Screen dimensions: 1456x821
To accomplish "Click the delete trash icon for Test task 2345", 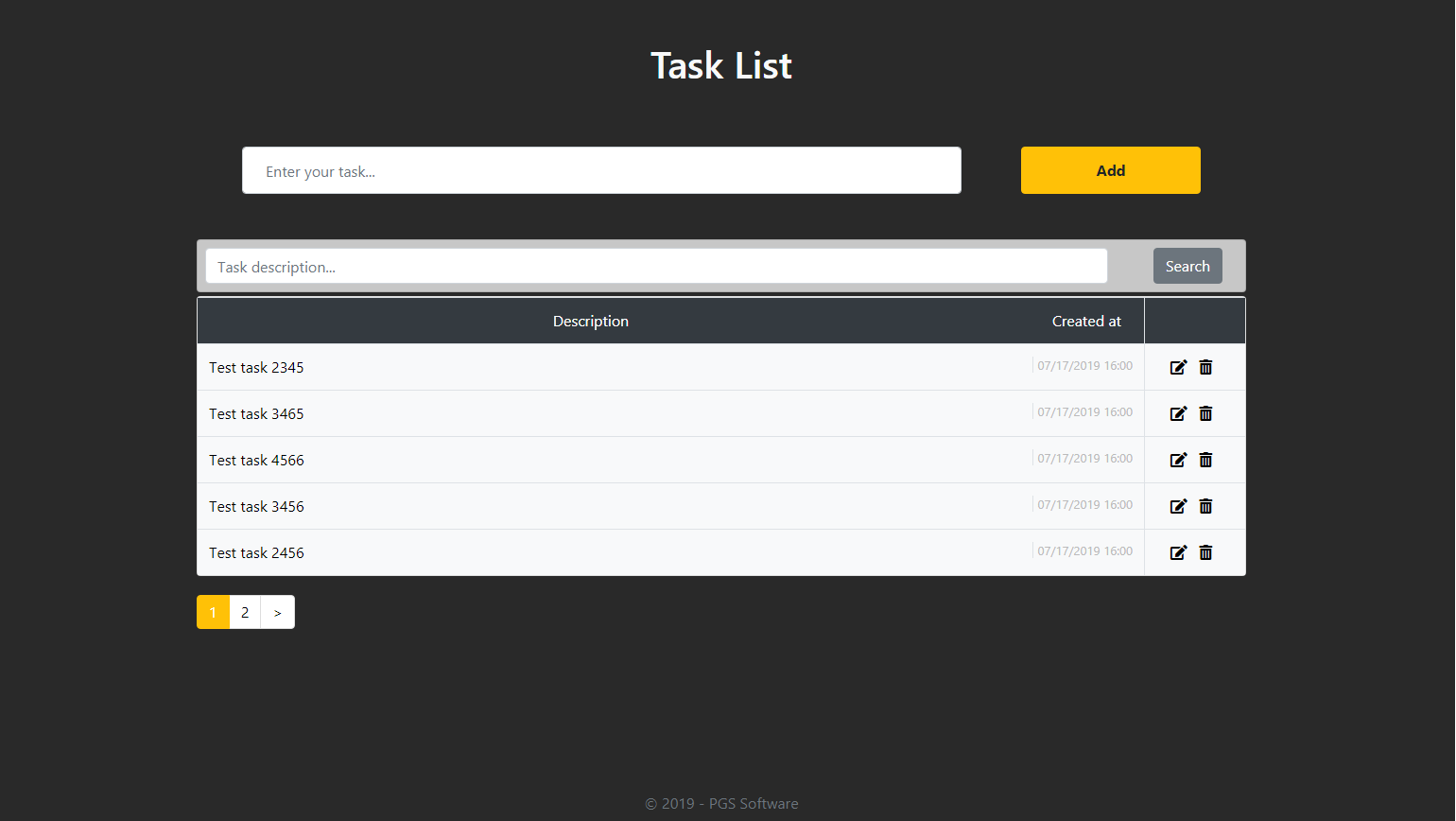I will 1206,367.
